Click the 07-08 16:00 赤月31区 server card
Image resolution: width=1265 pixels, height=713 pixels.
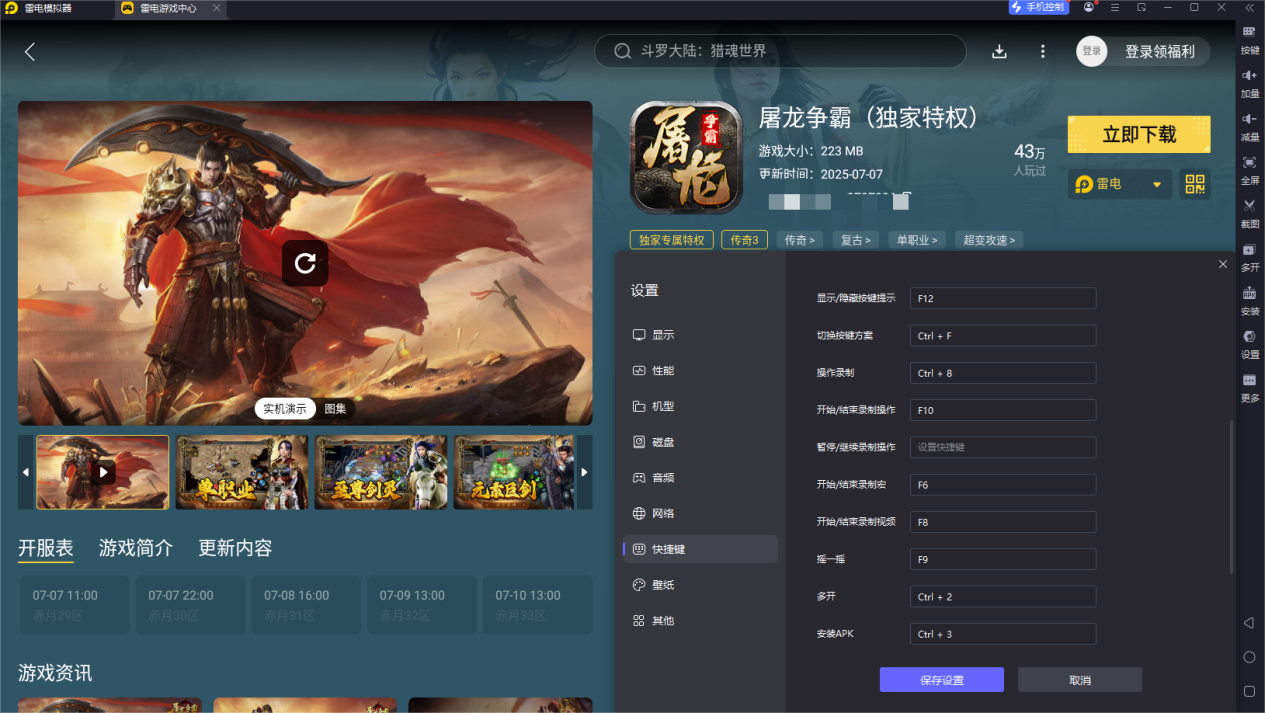pos(304,604)
